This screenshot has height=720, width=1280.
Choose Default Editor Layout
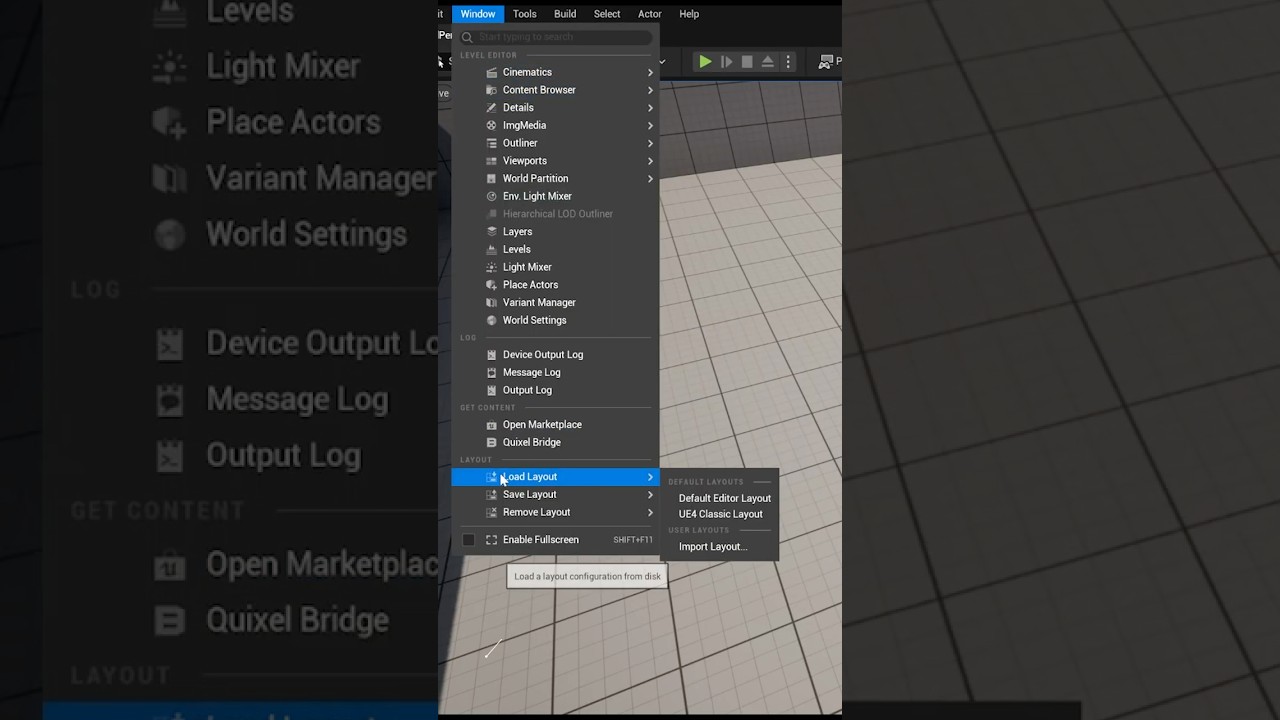[x=725, y=498]
